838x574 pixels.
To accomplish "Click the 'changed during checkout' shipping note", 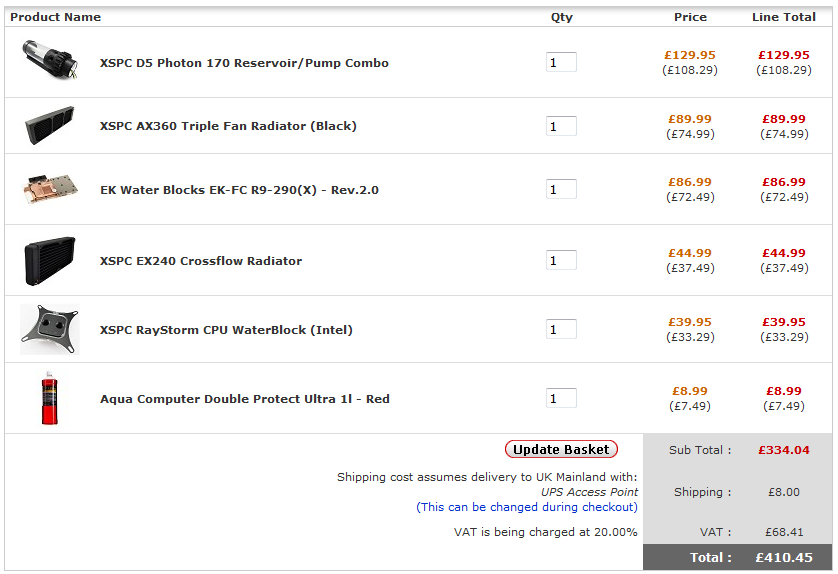I will [527, 507].
